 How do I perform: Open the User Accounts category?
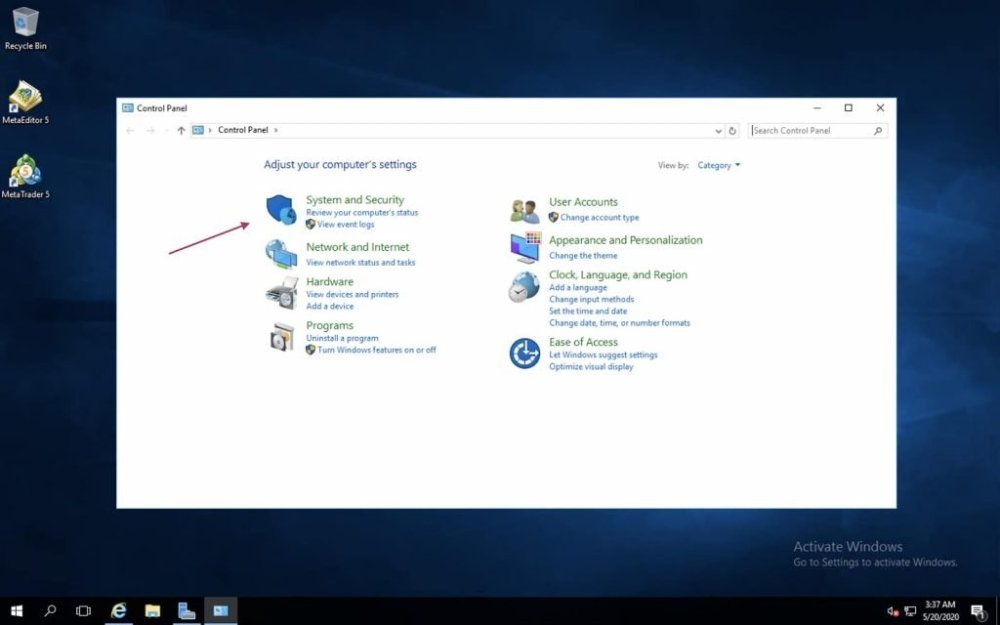[583, 202]
